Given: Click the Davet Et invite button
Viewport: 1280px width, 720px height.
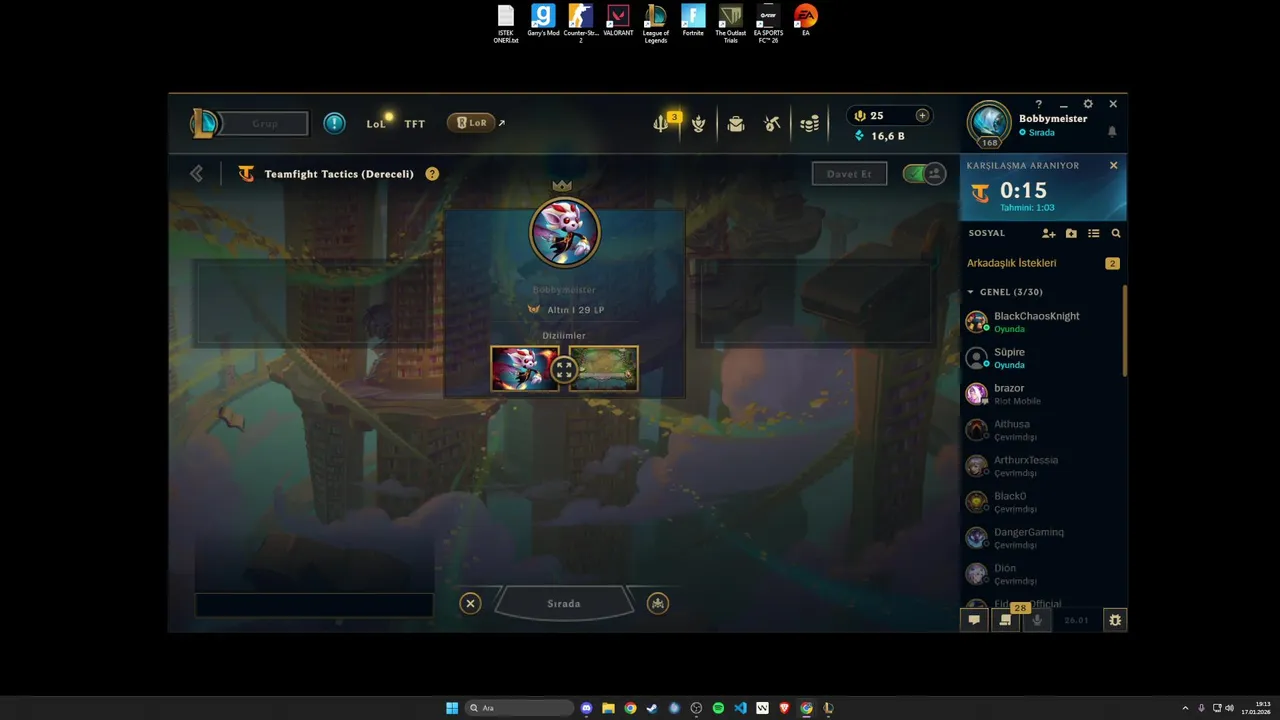Looking at the screenshot, I should point(849,174).
